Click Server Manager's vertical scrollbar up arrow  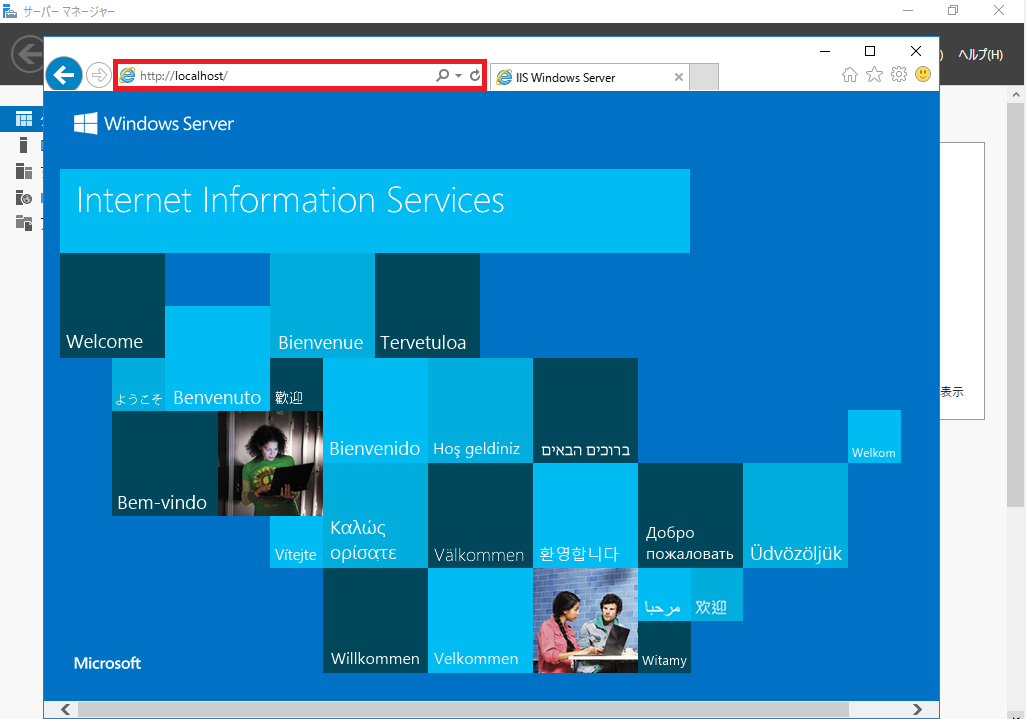(1016, 94)
